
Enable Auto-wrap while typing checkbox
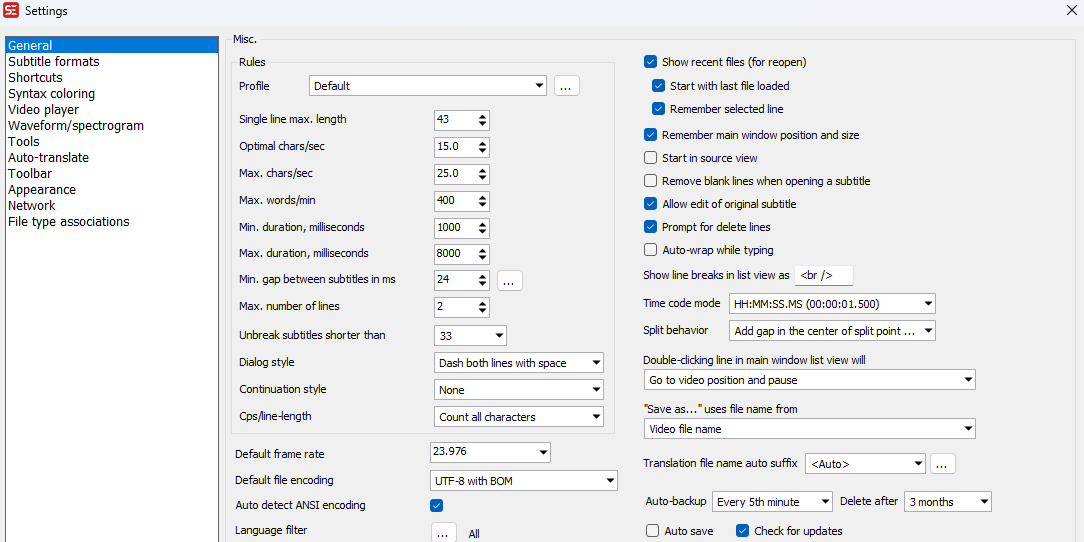(651, 250)
